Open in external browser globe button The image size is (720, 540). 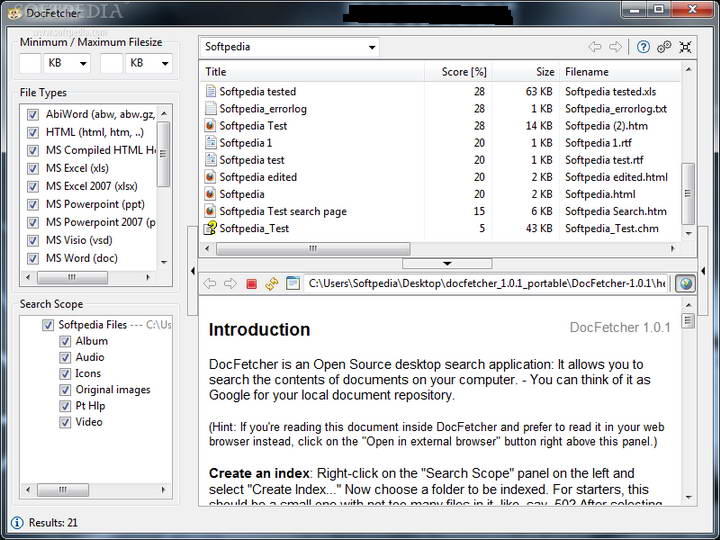click(686, 284)
